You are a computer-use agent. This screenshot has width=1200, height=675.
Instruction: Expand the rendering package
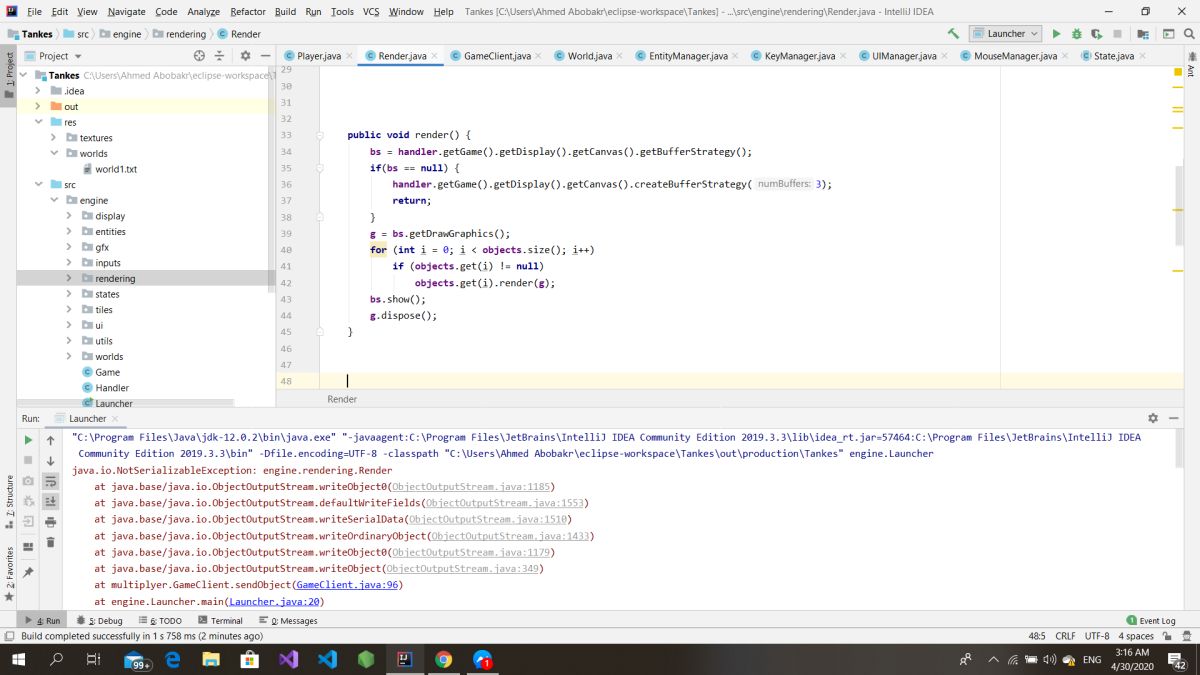pos(70,278)
